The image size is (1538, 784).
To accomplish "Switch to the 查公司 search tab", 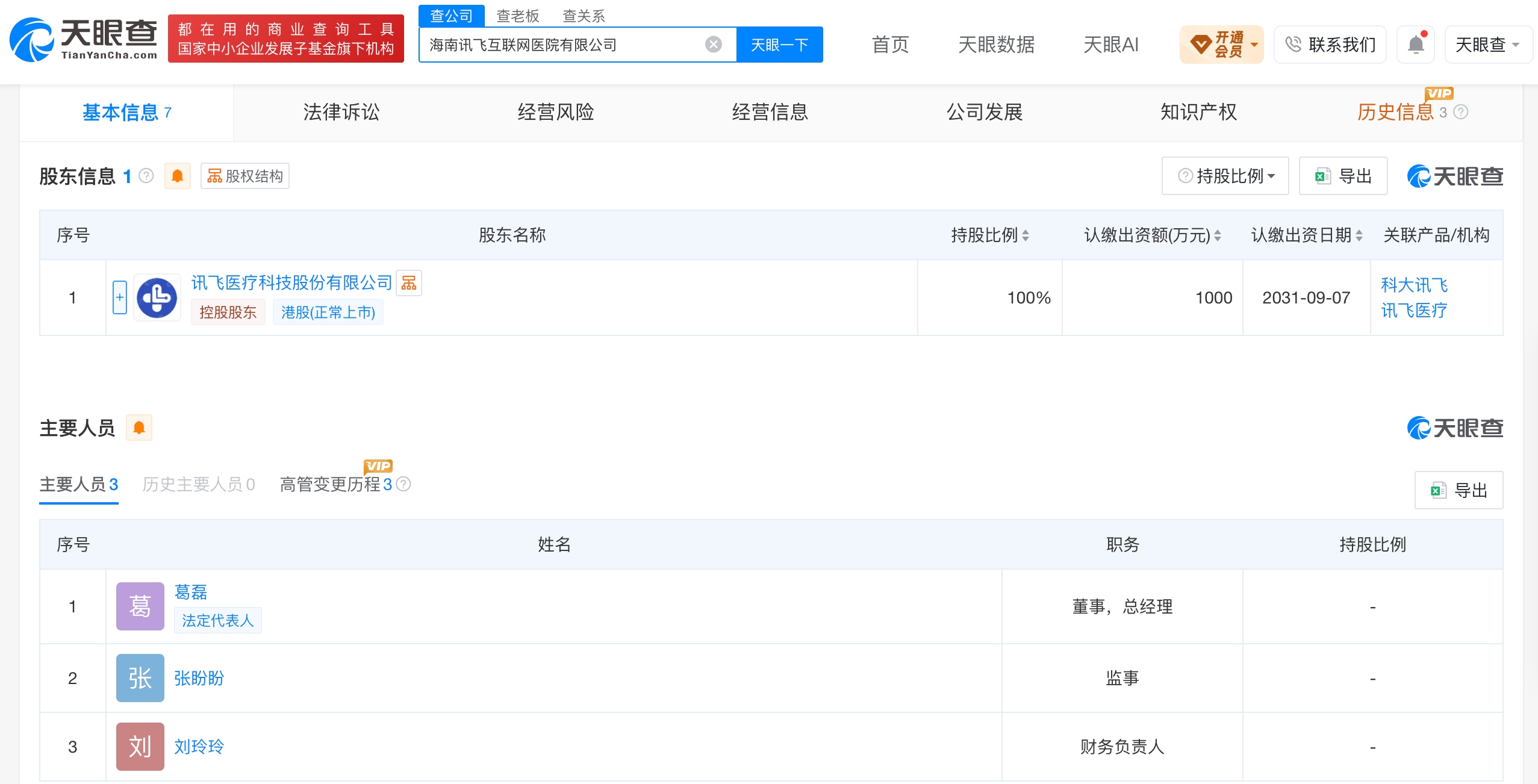I will point(451,16).
